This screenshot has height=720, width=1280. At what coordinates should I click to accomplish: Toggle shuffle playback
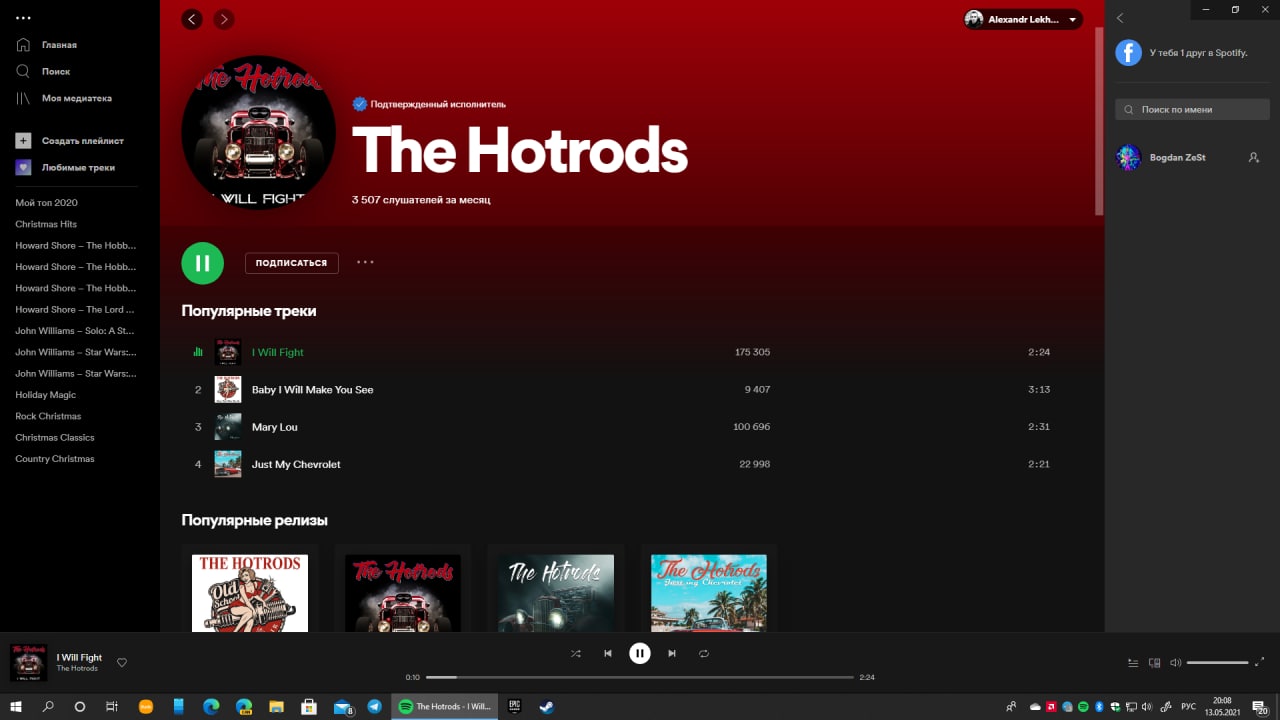click(575, 653)
